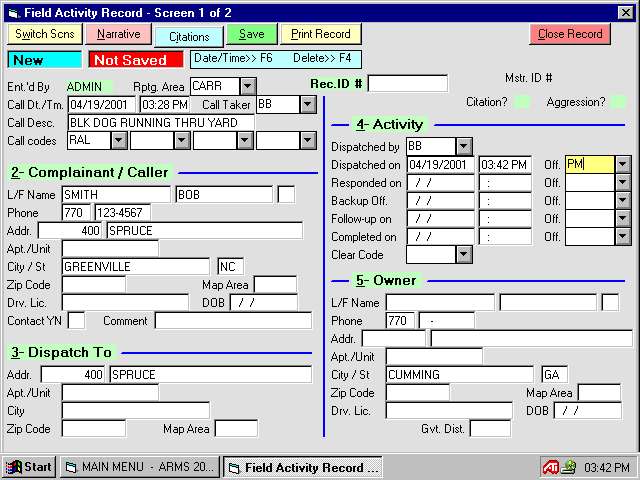Screen dimensions: 640x480
Task: Click the complainant Drv. Lic. field
Action: click(x=125, y=302)
